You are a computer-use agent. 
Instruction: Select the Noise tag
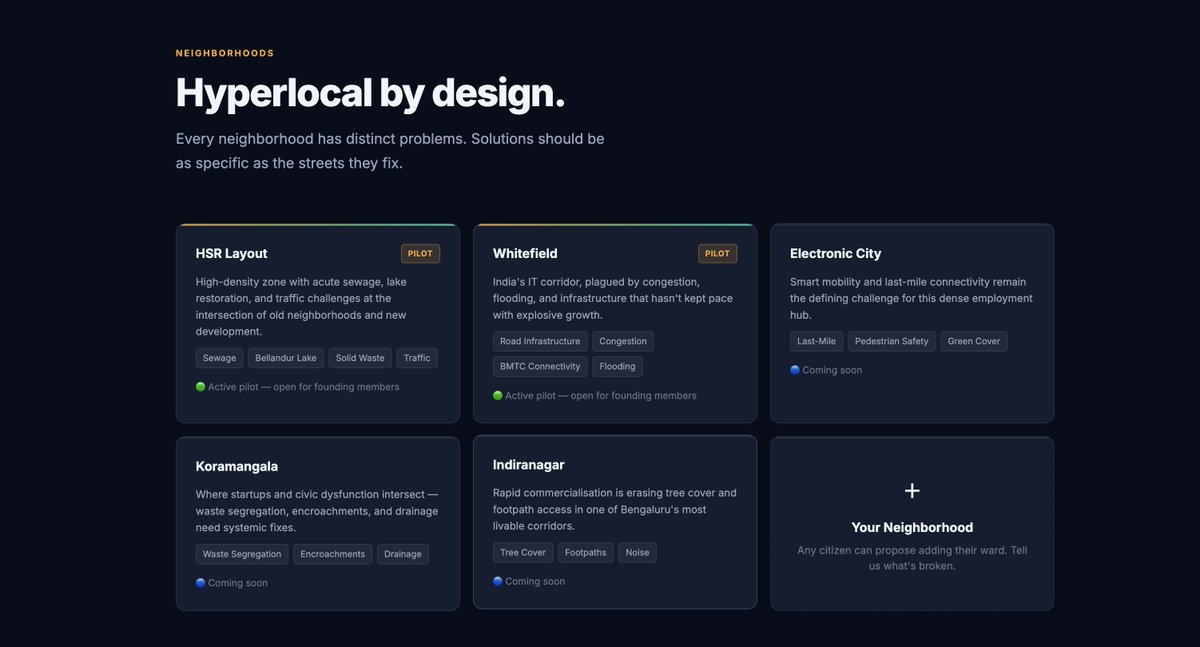pos(638,552)
